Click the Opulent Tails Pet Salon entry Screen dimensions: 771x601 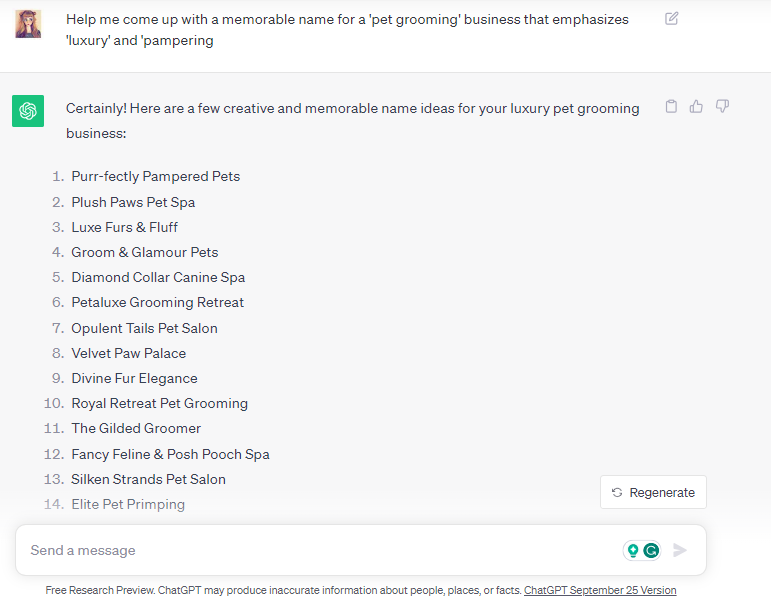point(144,328)
